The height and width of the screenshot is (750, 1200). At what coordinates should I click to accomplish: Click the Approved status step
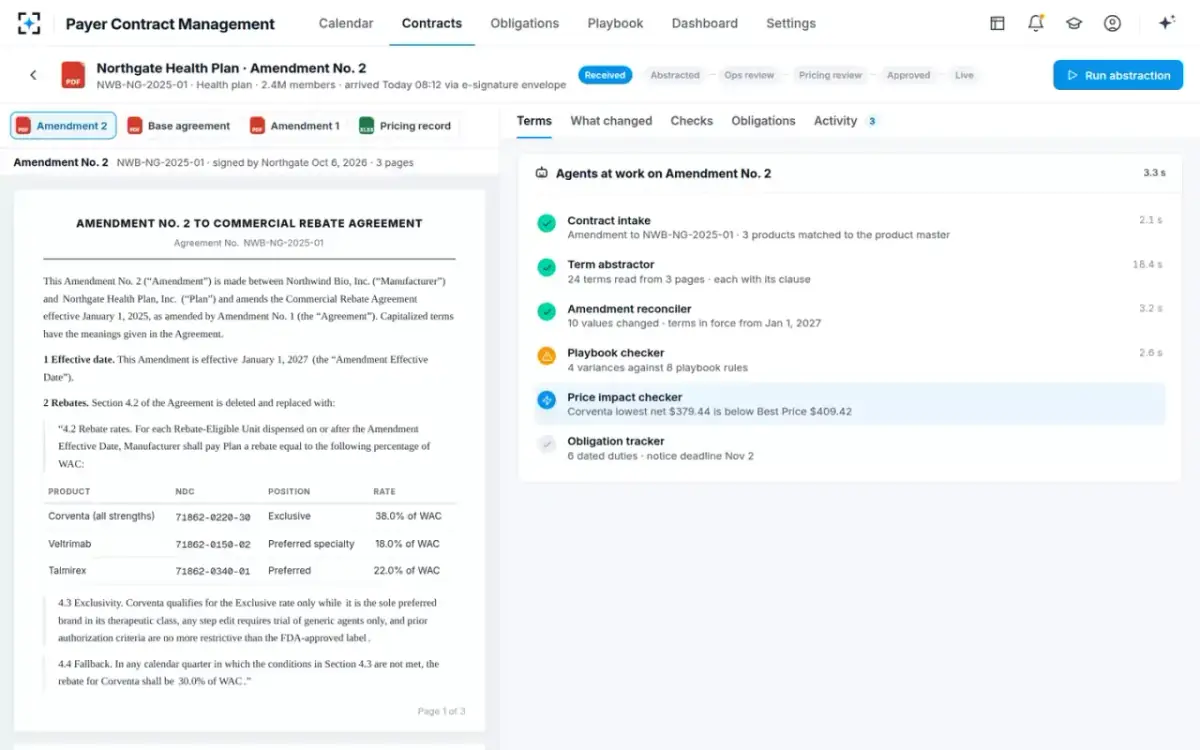click(x=908, y=75)
